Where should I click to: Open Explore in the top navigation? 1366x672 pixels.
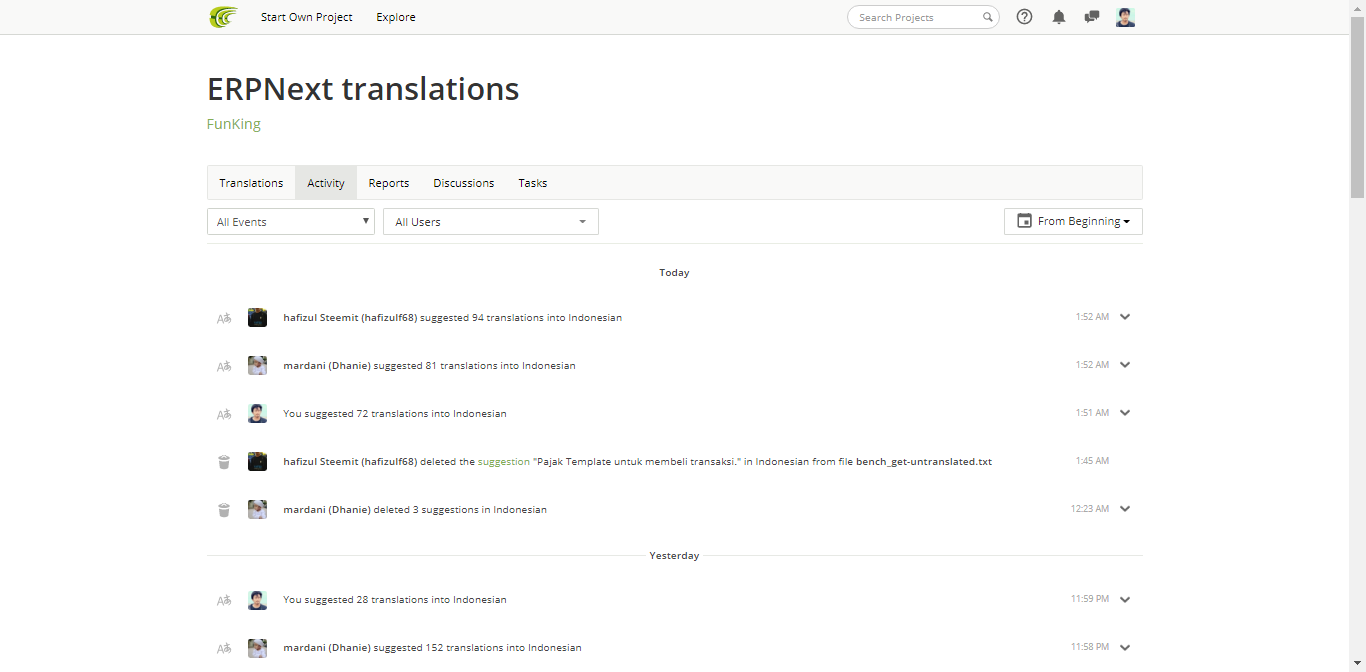[x=396, y=17]
